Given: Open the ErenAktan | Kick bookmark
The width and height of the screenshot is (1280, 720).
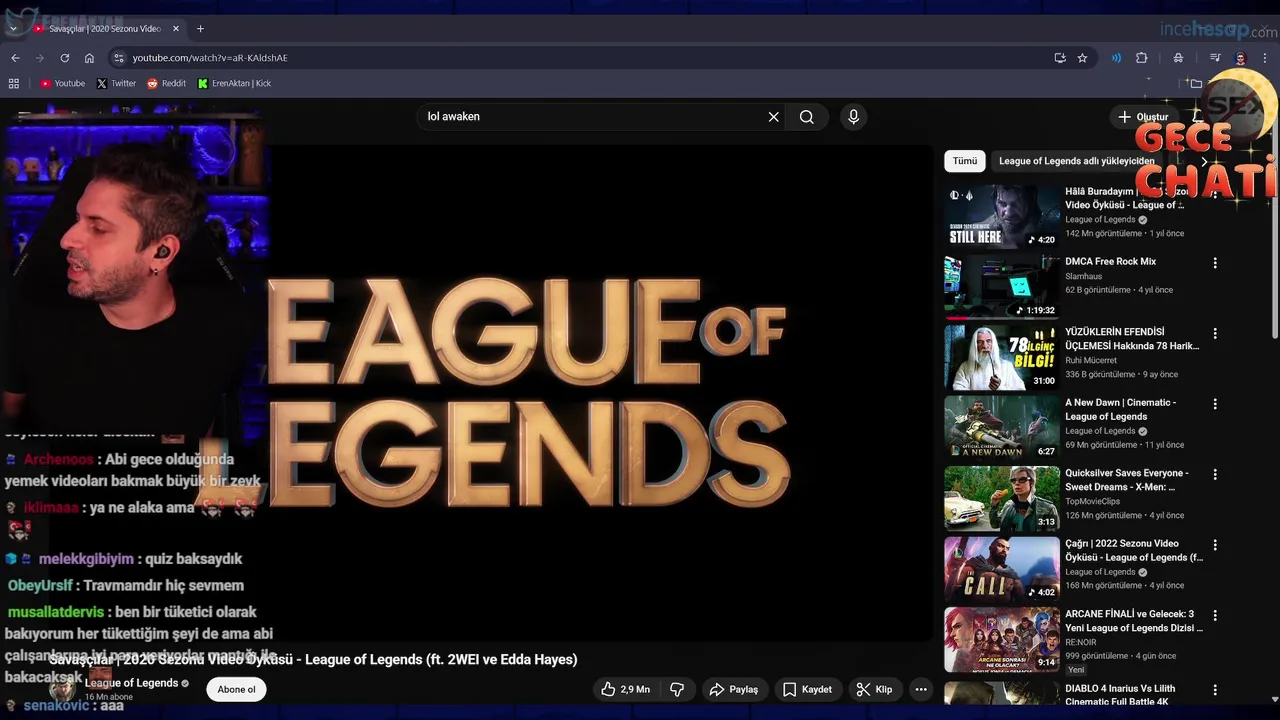Looking at the screenshot, I should 234,84.
